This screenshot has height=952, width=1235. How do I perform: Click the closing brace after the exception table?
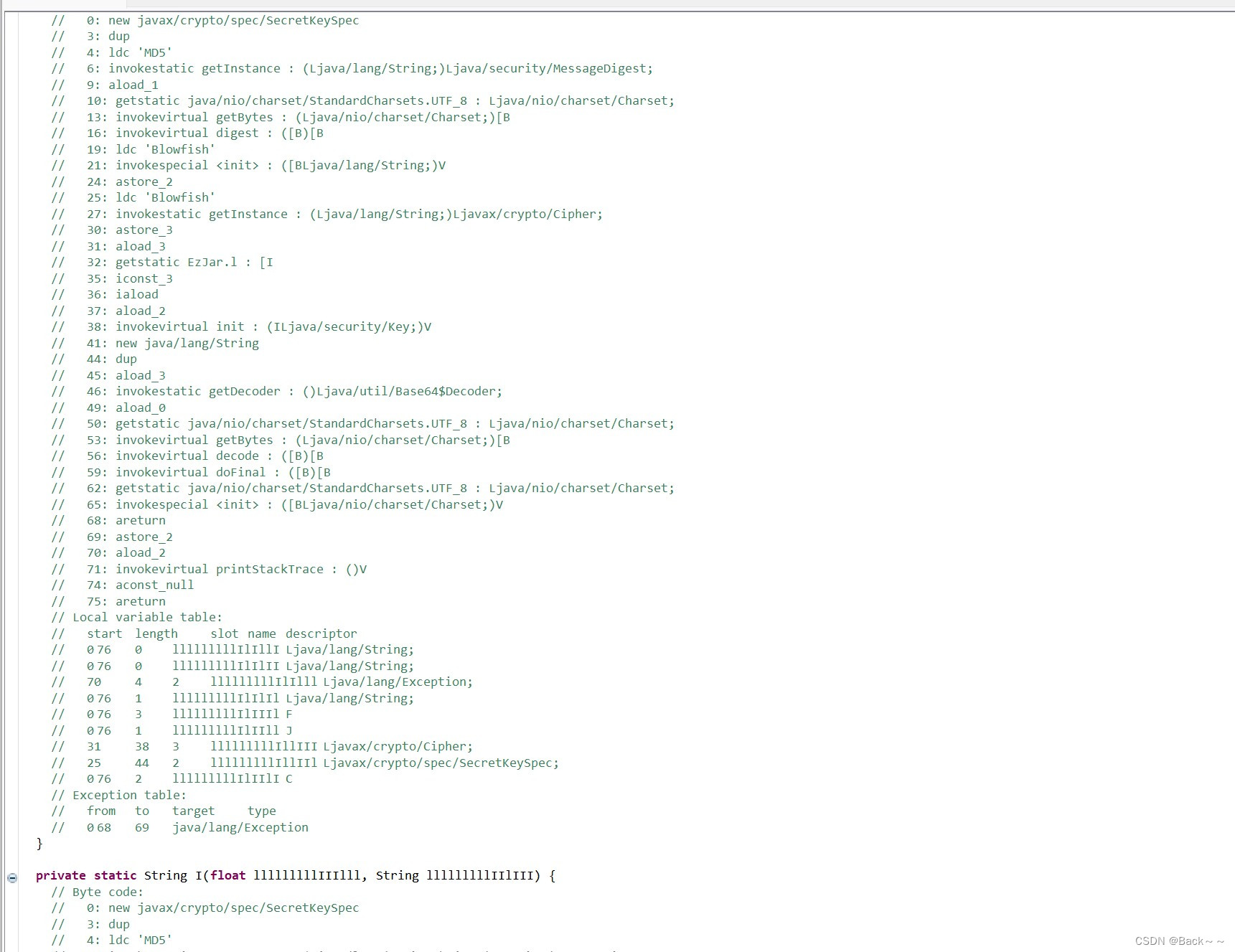tap(39, 844)
